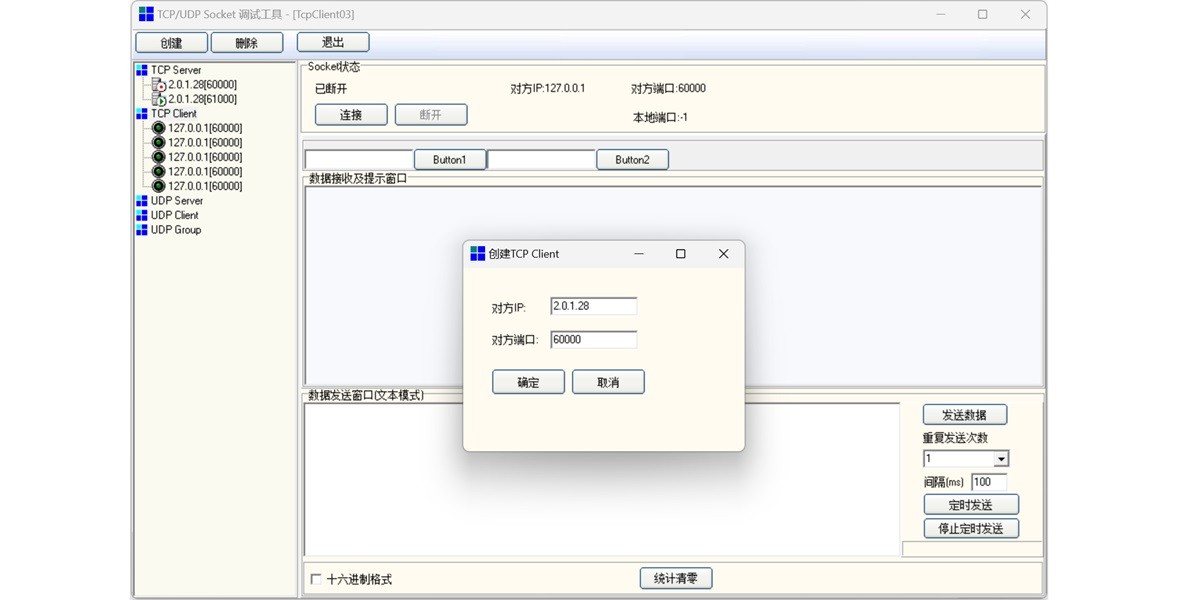Click the 对方端口 input showing 60000

coord(593,339)
